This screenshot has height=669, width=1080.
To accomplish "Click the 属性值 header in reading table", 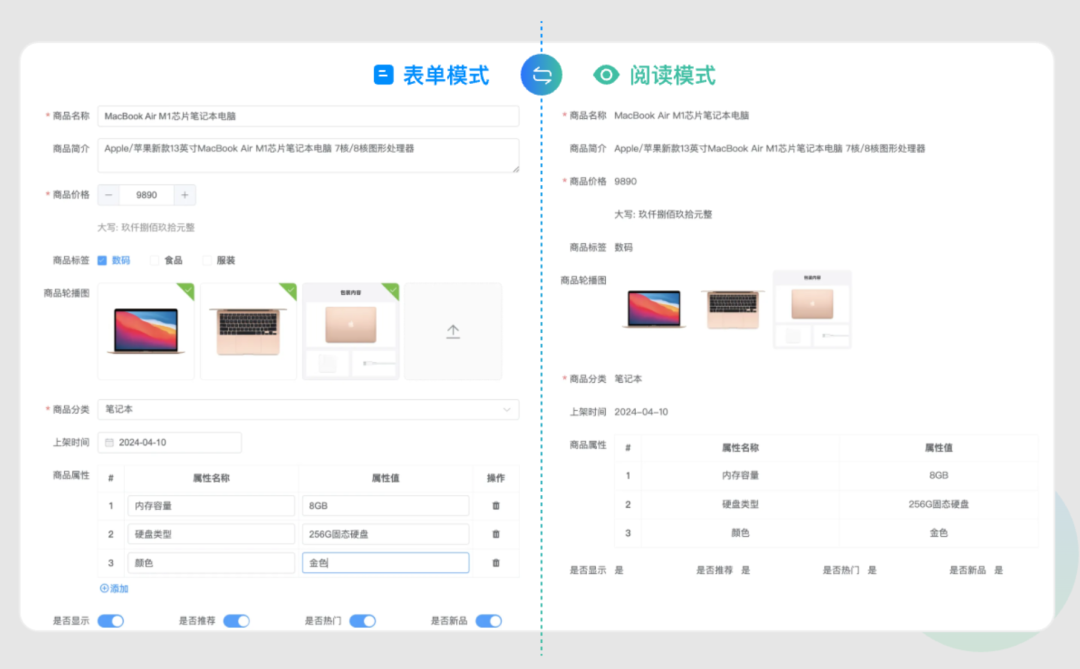I will pyautogui.click(x=938, y=448).
